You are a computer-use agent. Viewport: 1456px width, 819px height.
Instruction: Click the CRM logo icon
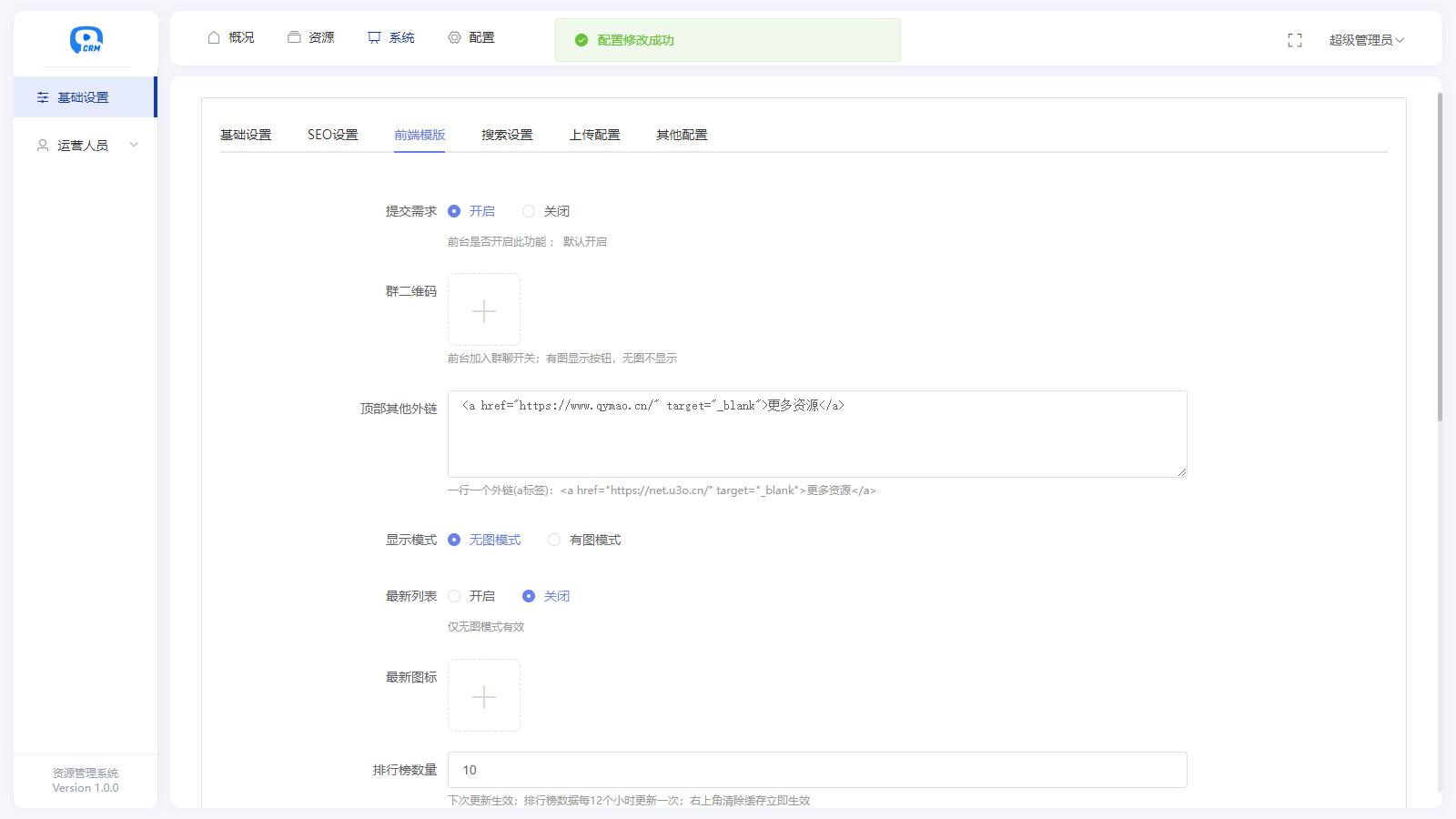pos(86,40)
